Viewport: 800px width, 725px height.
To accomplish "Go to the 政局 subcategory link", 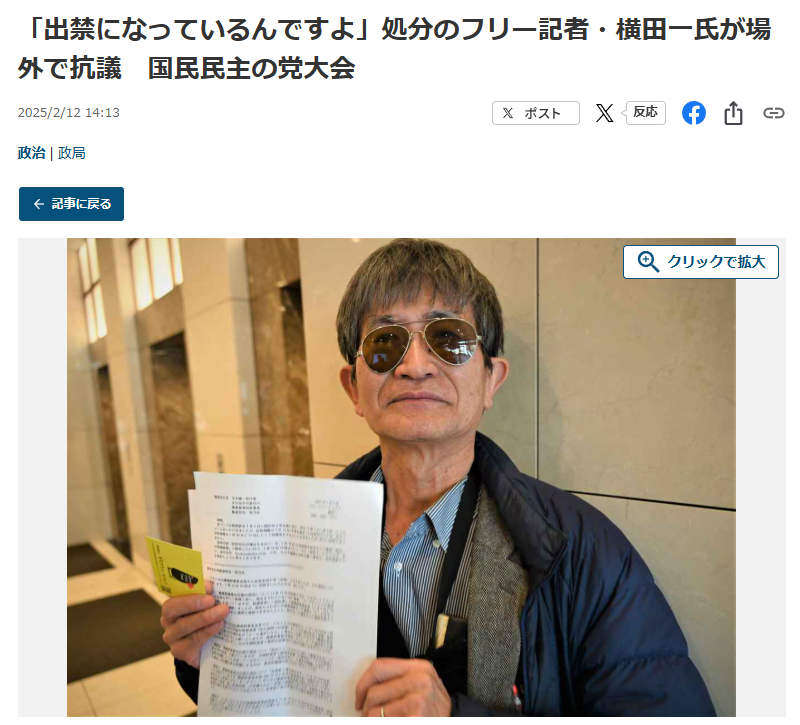I will coord(71,153).
